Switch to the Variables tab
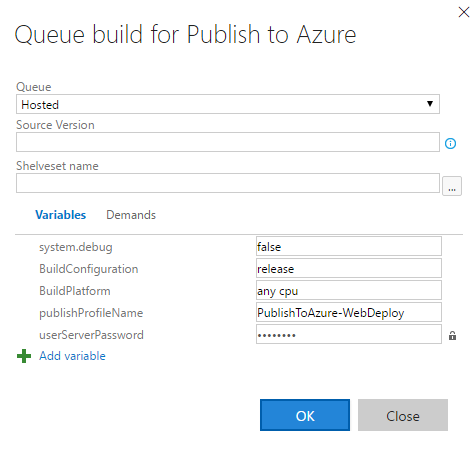The image size is (476, 449). [x=61, y=215]
